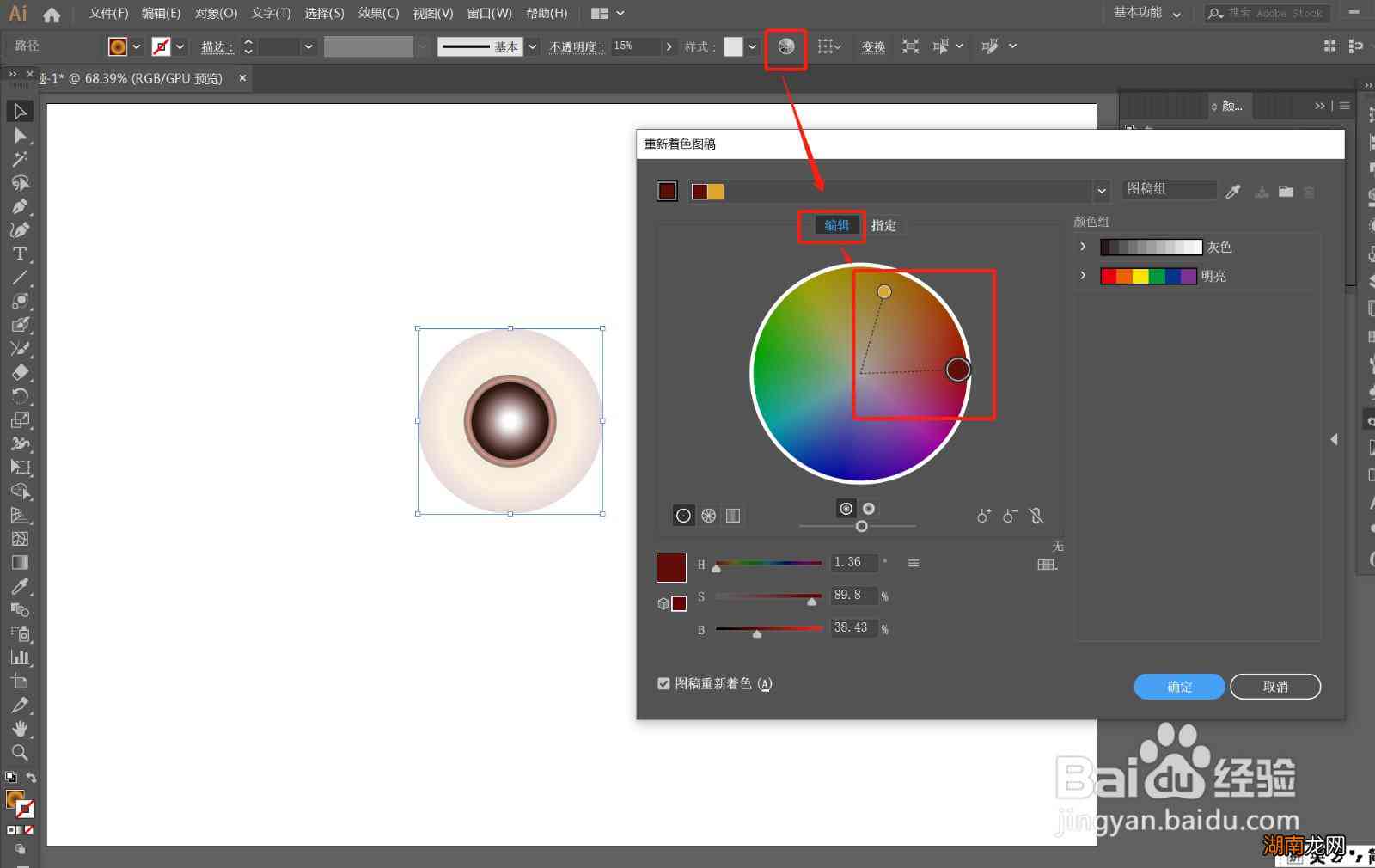Click the 取消 button
The width and height of the screenshot is (1375, 868).
[x=1275, y=687]
